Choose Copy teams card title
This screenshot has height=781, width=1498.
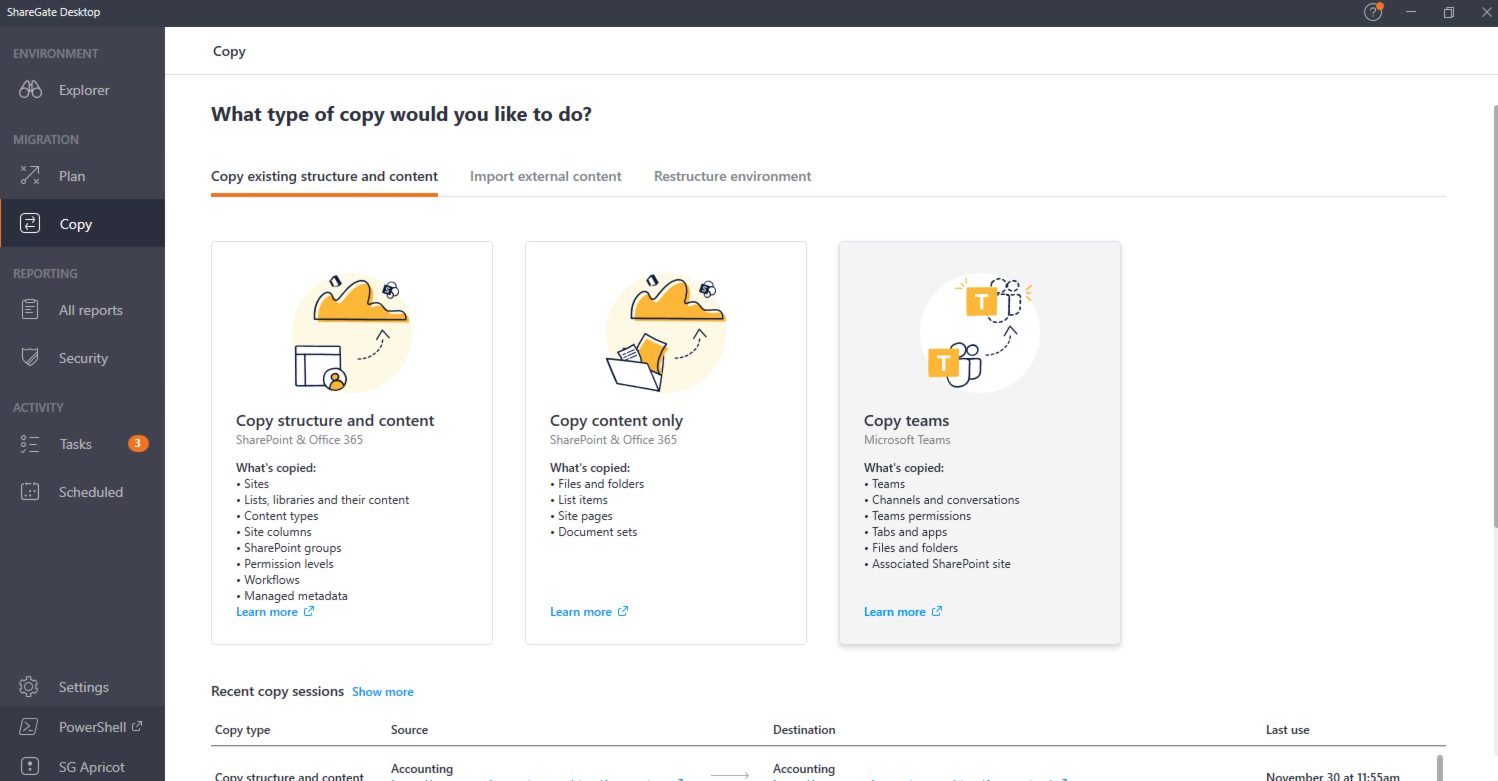pyautogui.click(x=906, y=421)
